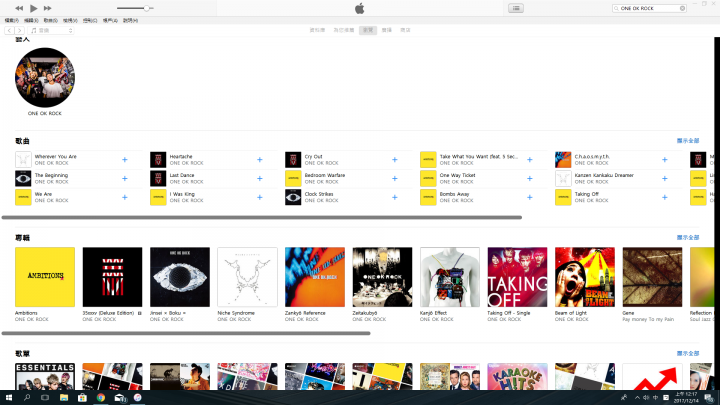Viewport: 720px width, 405px height.
Task: Open the Taking Off - Single album
Action: point(518,277)
